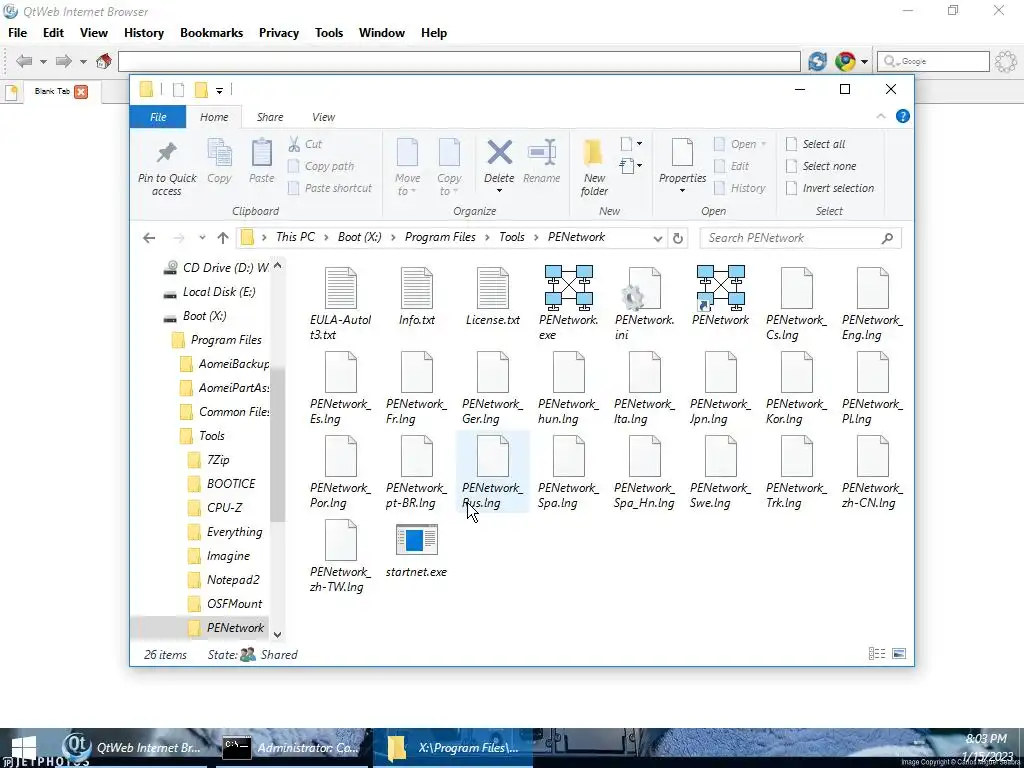This screenshot has width=1024, height=768.
Task: Open the recent locations dropdown arrow
Action: click(202, 238)
